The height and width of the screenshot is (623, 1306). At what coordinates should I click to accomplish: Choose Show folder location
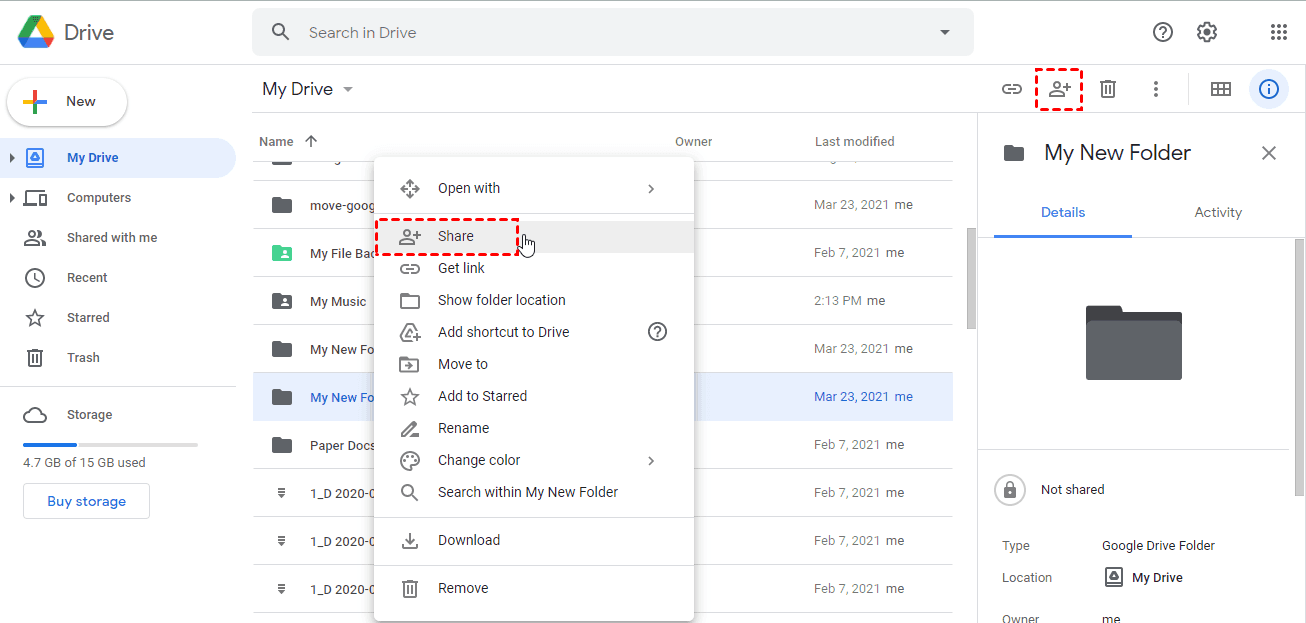pyautogui.click(x=534, y=301)
